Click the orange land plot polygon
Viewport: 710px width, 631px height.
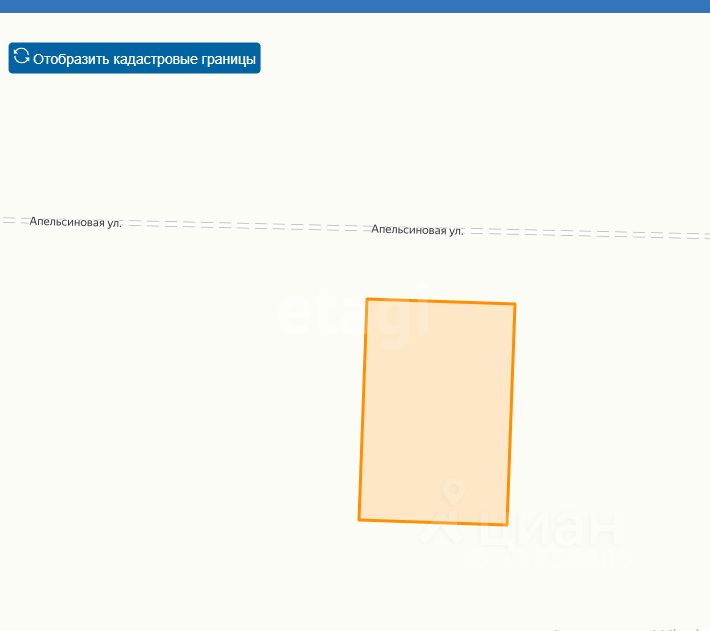coord(437,412)
